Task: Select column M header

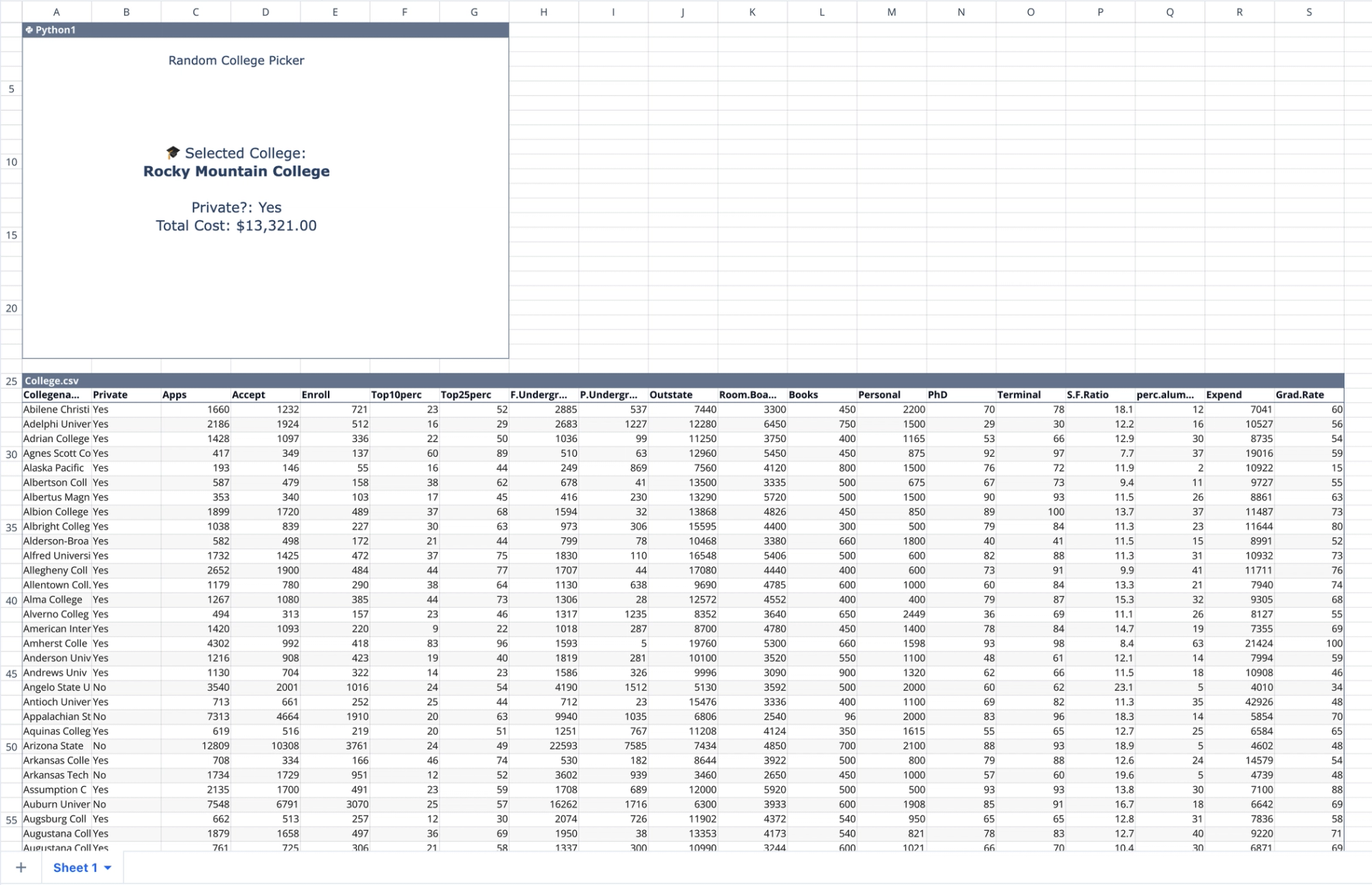Action: pos(891,12)
